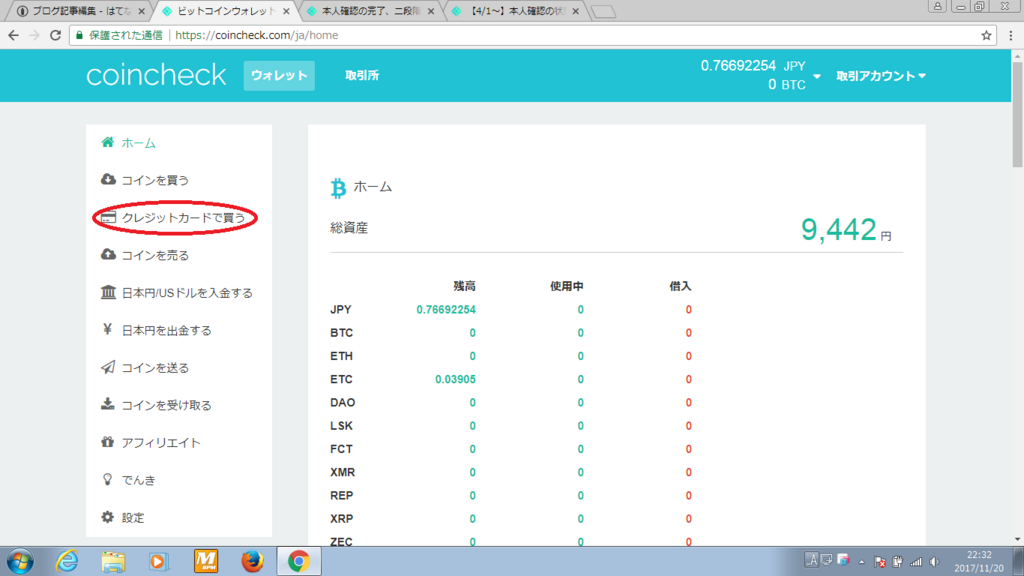This screenshot has height=576, width=1024.
Task: Click the 使用中 column header
Action: 566,286
